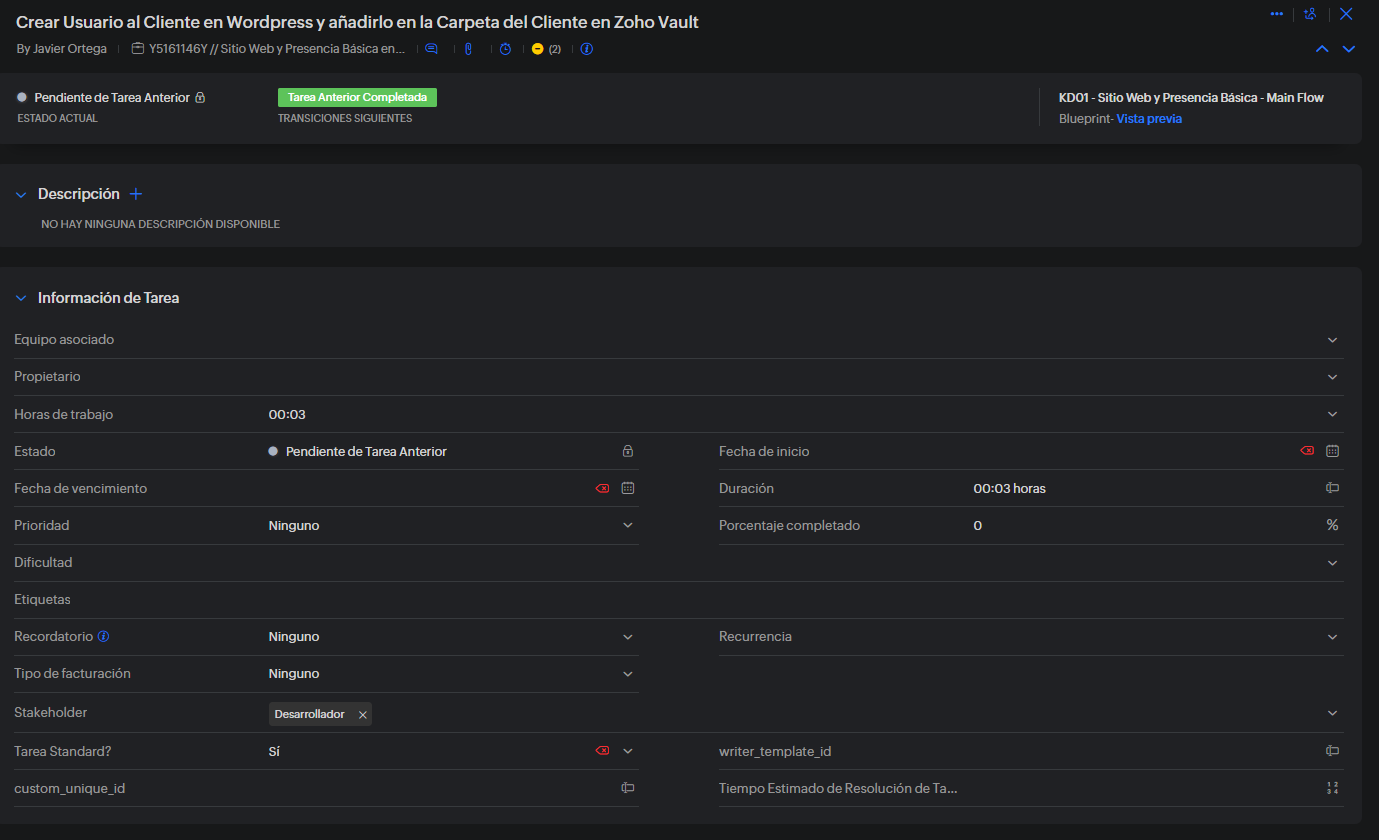Open the Recordatorio dropdown
The width and height of the screenshot is (1379, 840).
click(627, 636)
